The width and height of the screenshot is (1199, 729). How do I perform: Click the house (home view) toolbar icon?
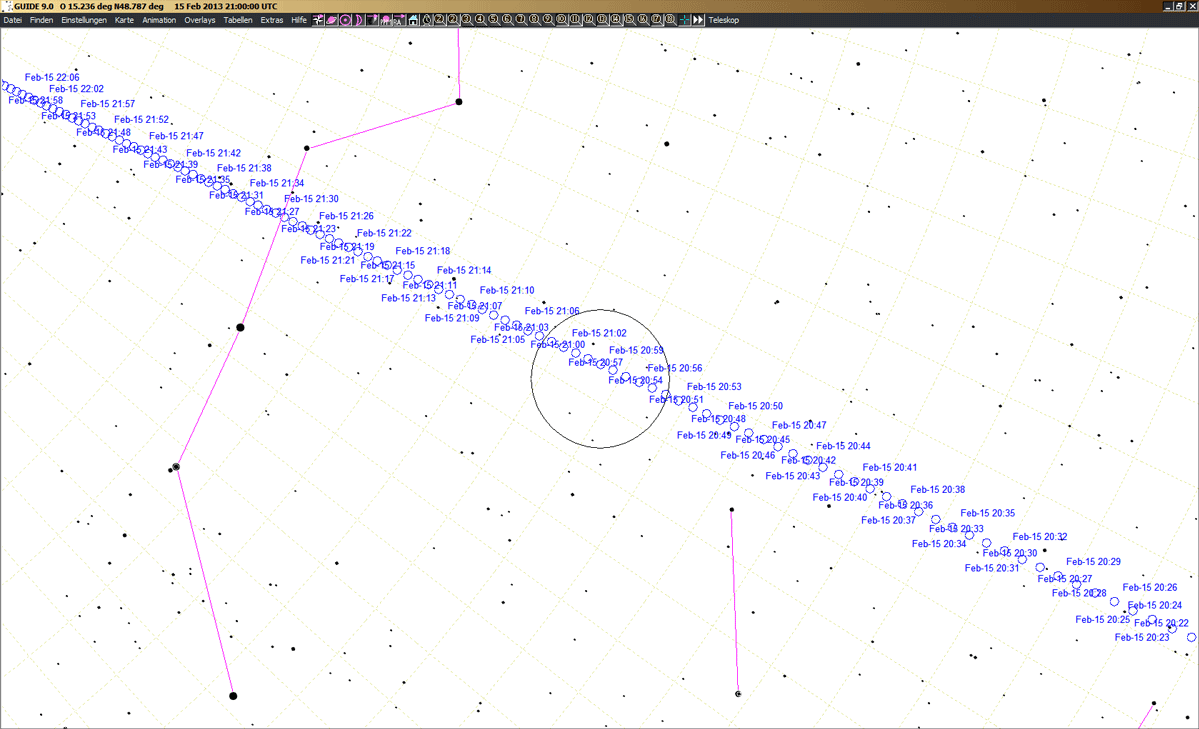[413, 20]
